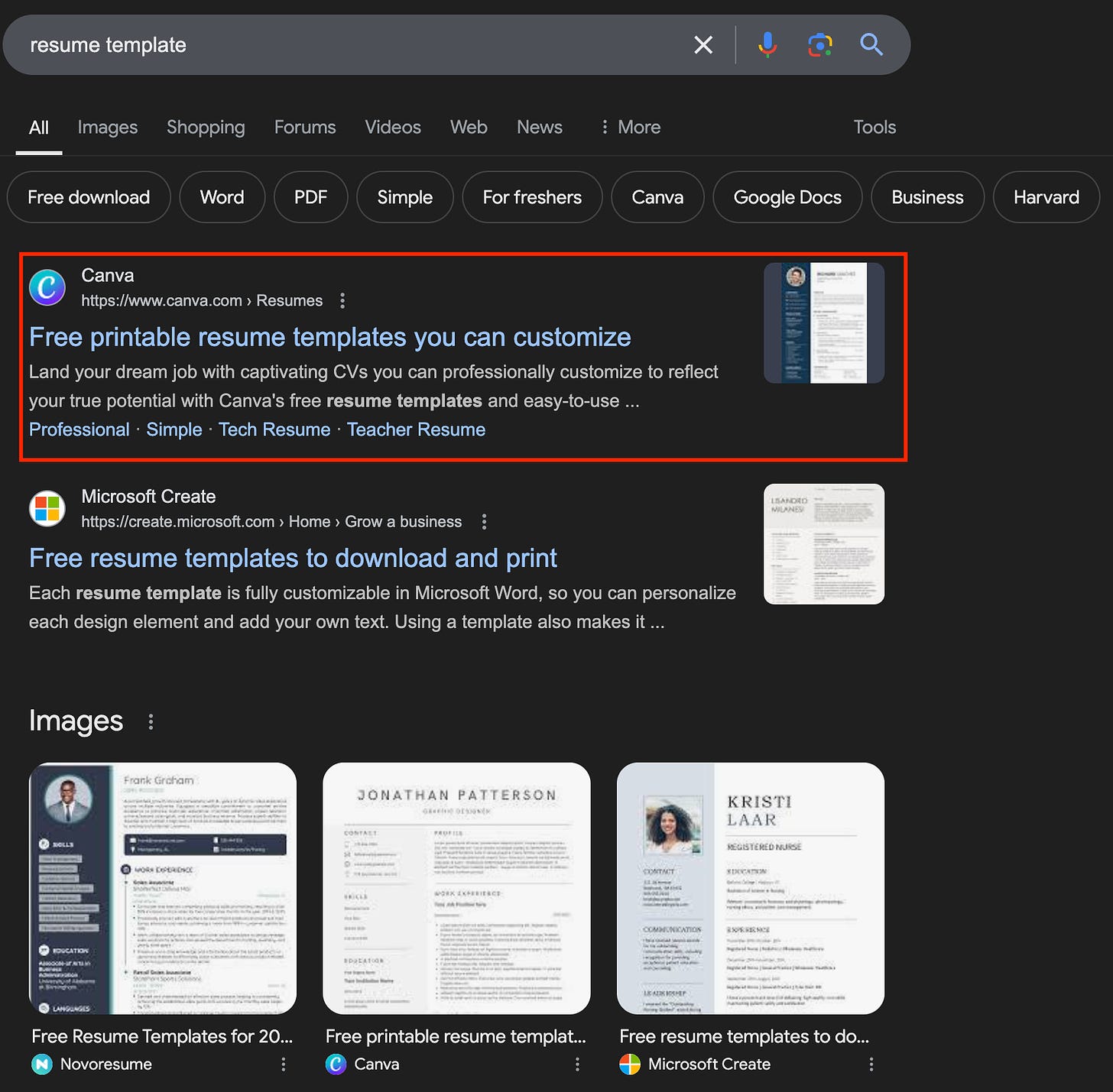Open the Shopping tab
Image resolution: width=1113 pixels, height=1092 pixels.
(206, 128)
